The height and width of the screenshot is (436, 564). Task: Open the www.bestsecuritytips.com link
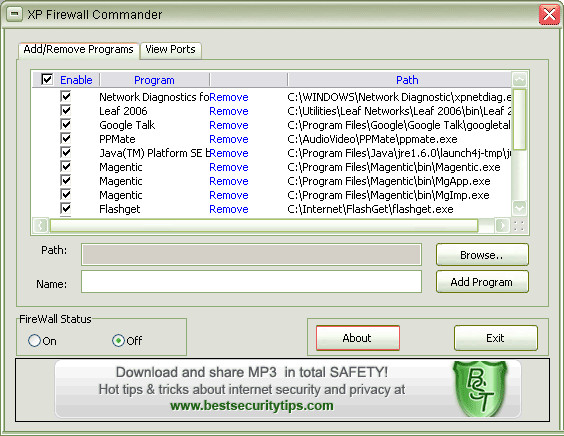coord(251,405)
